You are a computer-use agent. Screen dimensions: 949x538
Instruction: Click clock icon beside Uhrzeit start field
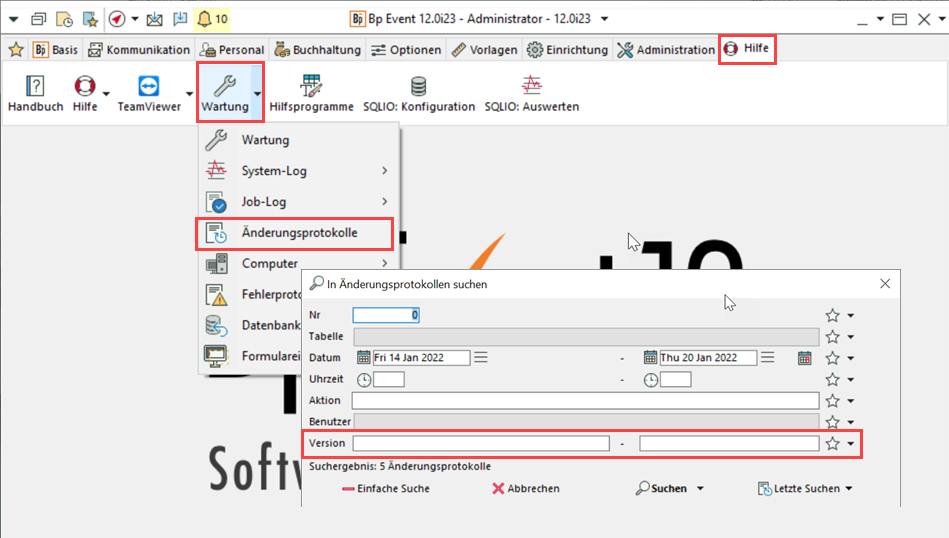(364, 380)
